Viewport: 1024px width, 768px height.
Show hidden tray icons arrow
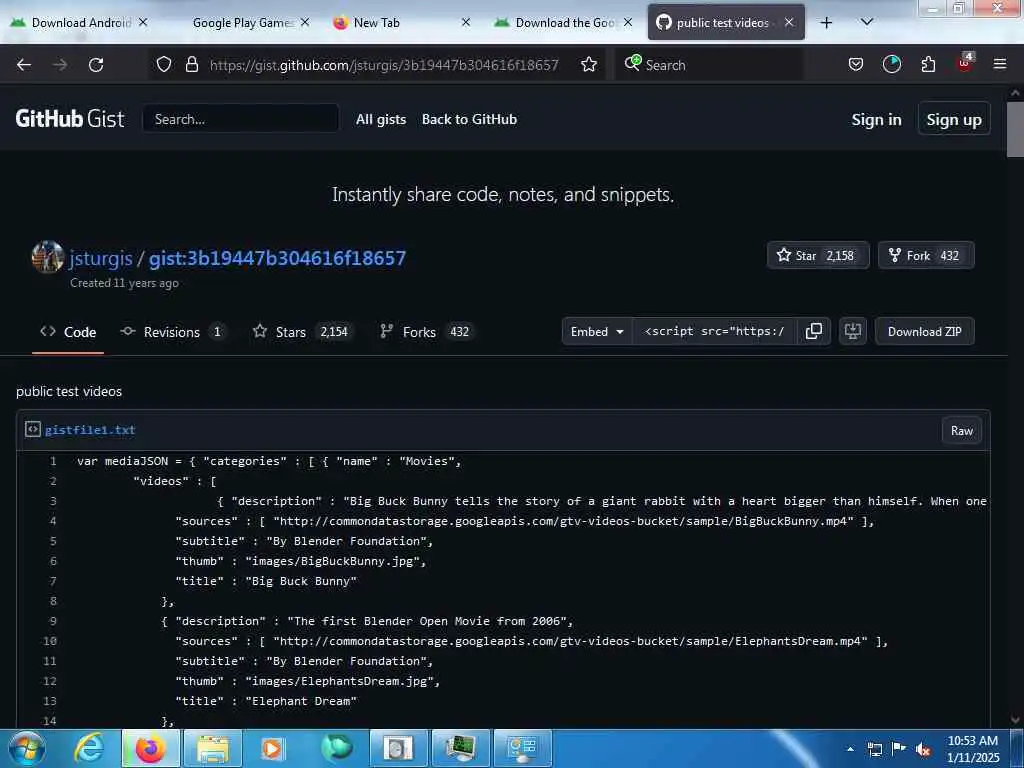(x=850, y=749)
